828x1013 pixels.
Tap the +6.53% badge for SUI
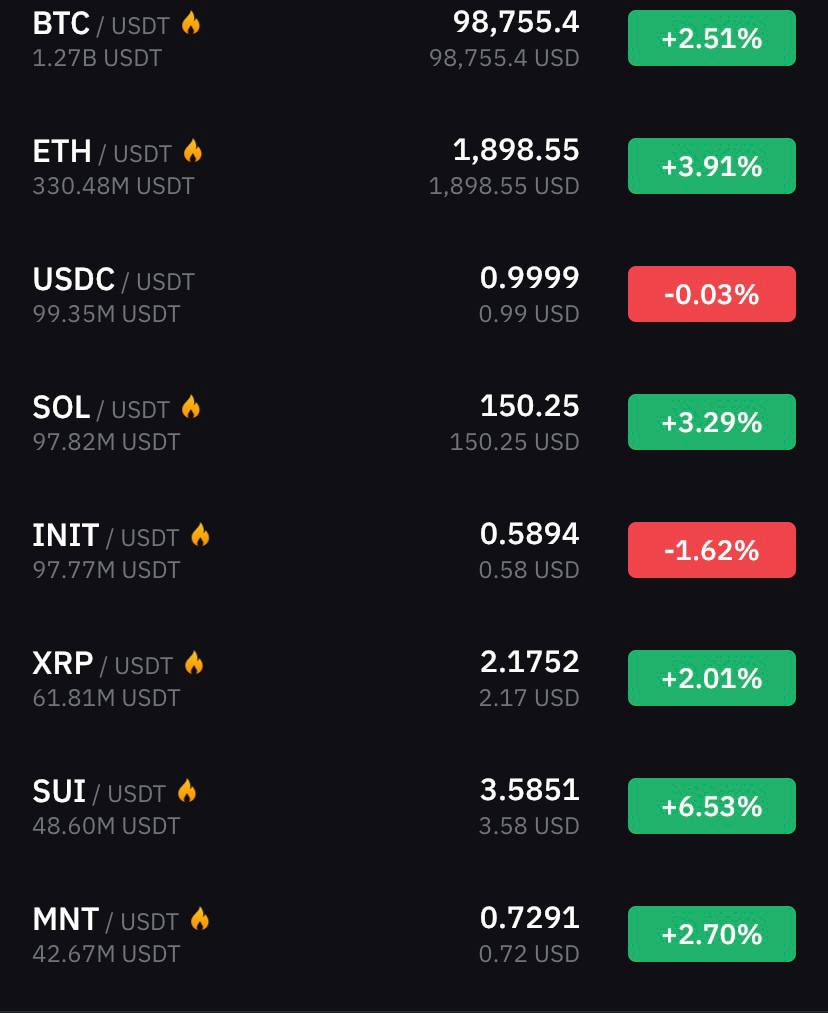[712, 806]
